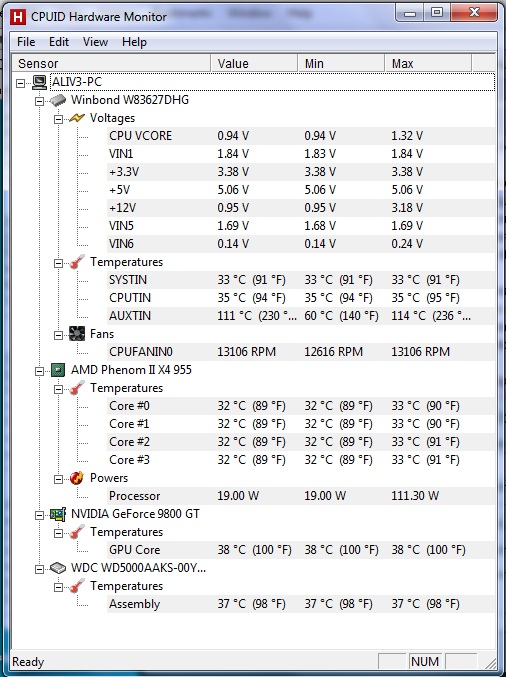
Task: Click the Voltages lightning icon
Action: 77,118
